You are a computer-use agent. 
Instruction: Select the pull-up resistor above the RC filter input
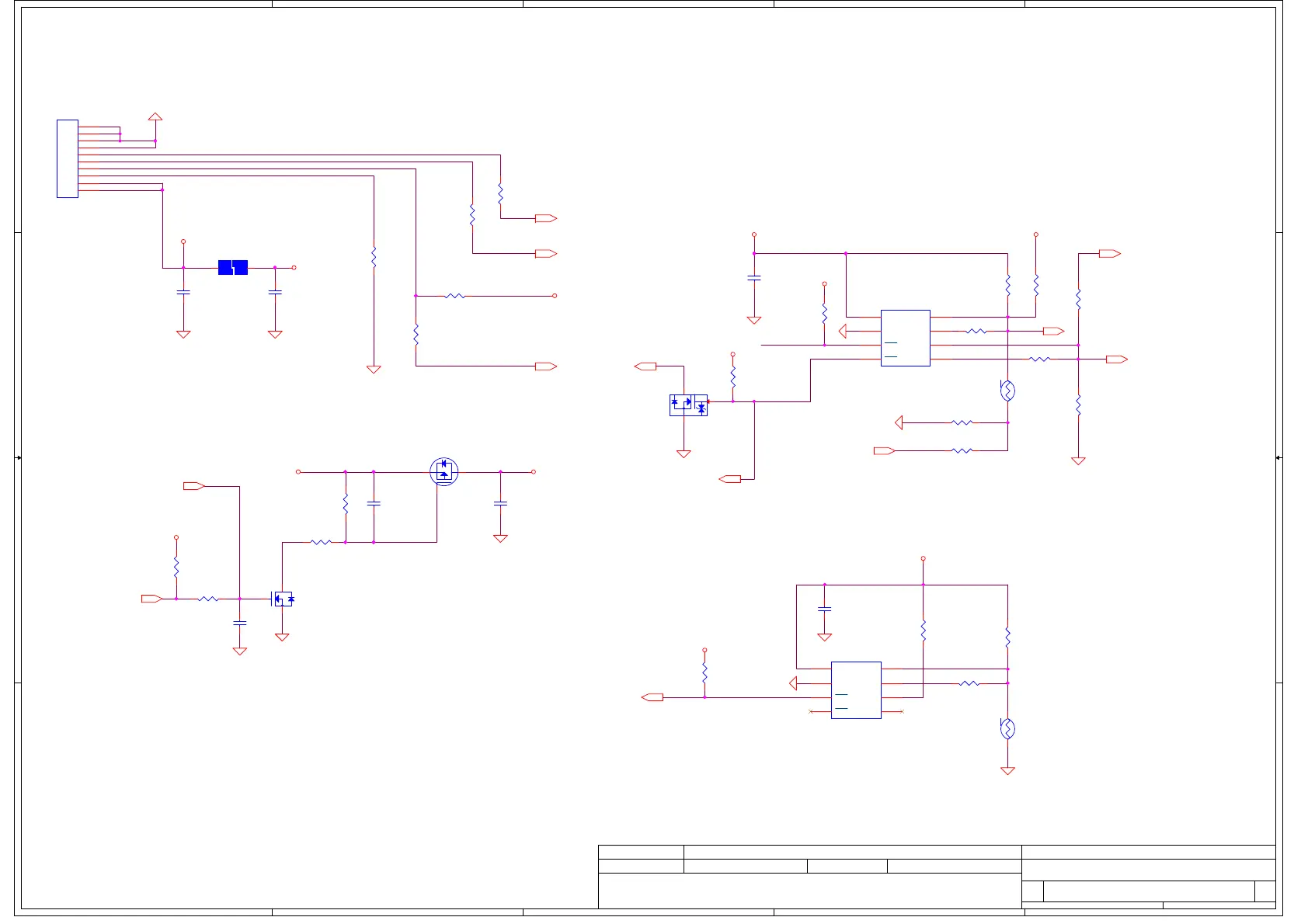point(176,567)
